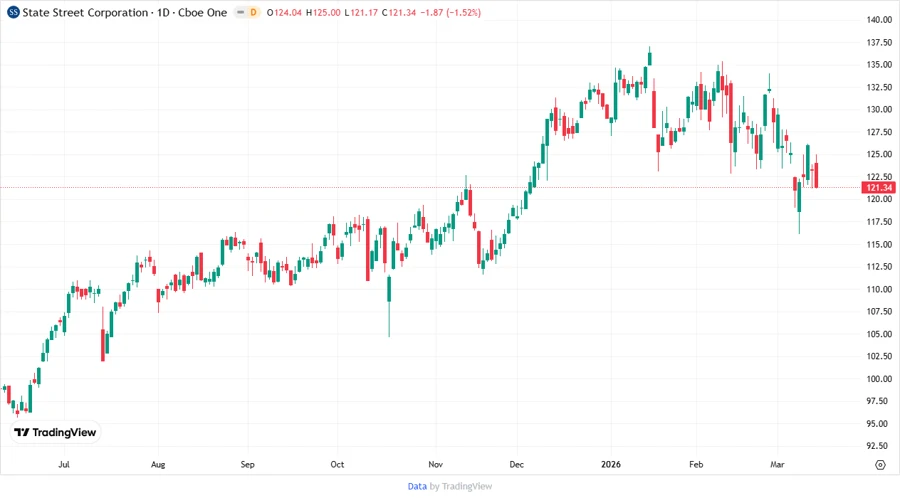Click the 102.50 price axis label
Screen dimensions: 900x498
click(x=879, y=356)
